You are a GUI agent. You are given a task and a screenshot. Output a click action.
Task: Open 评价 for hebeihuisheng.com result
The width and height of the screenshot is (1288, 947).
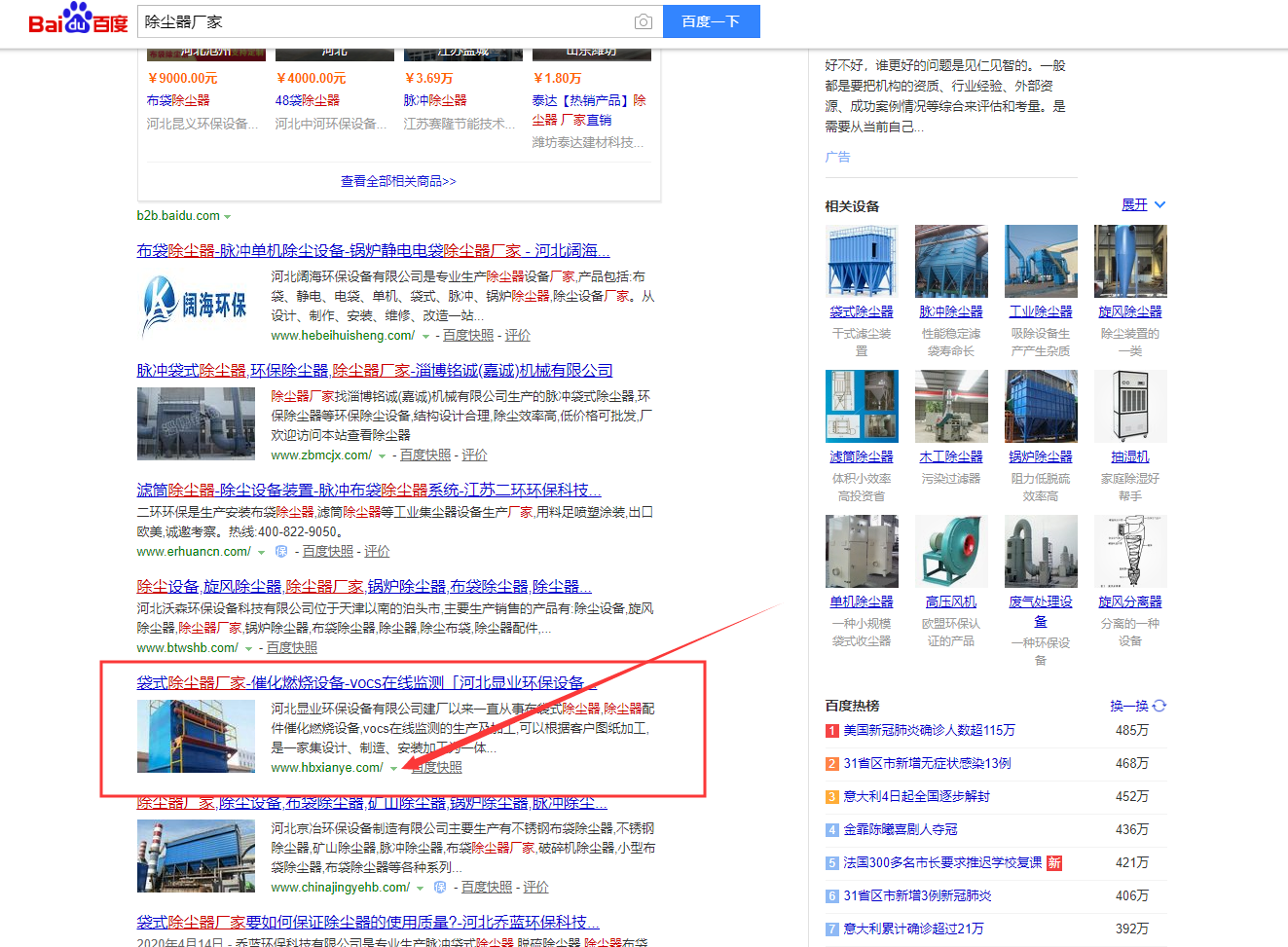518,335
